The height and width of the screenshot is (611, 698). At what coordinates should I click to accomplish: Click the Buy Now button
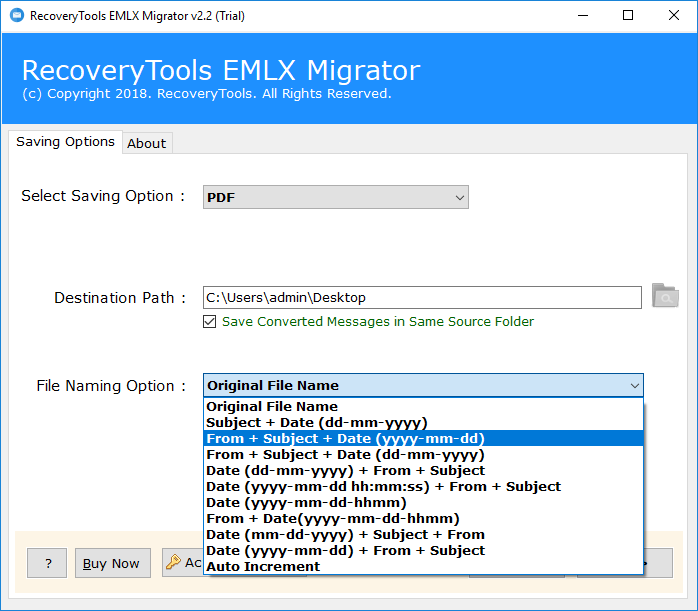point(113,563)
